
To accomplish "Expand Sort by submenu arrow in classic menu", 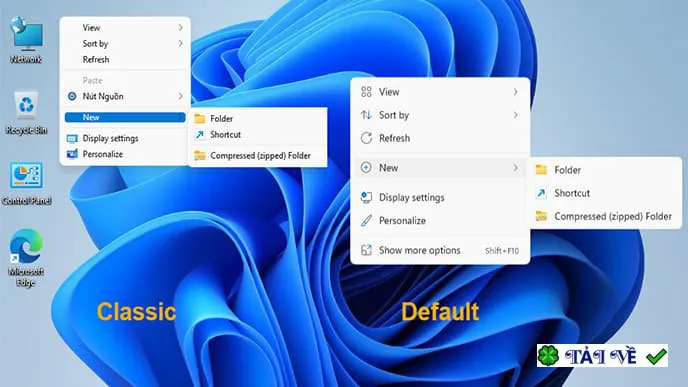I will 180,43.
